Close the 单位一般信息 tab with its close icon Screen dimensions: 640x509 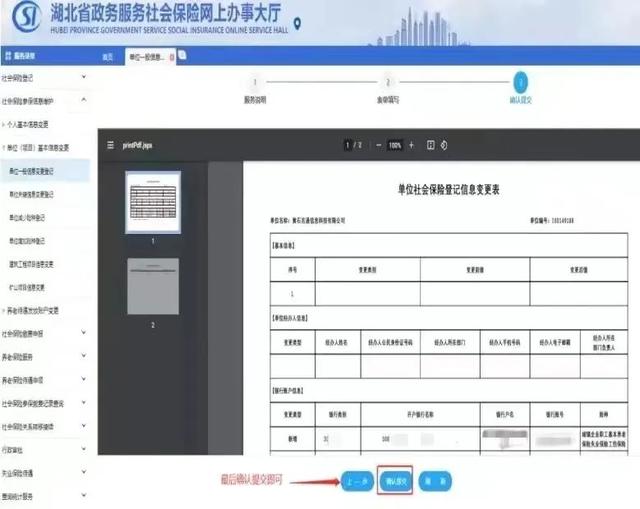(x=172, y=56)
